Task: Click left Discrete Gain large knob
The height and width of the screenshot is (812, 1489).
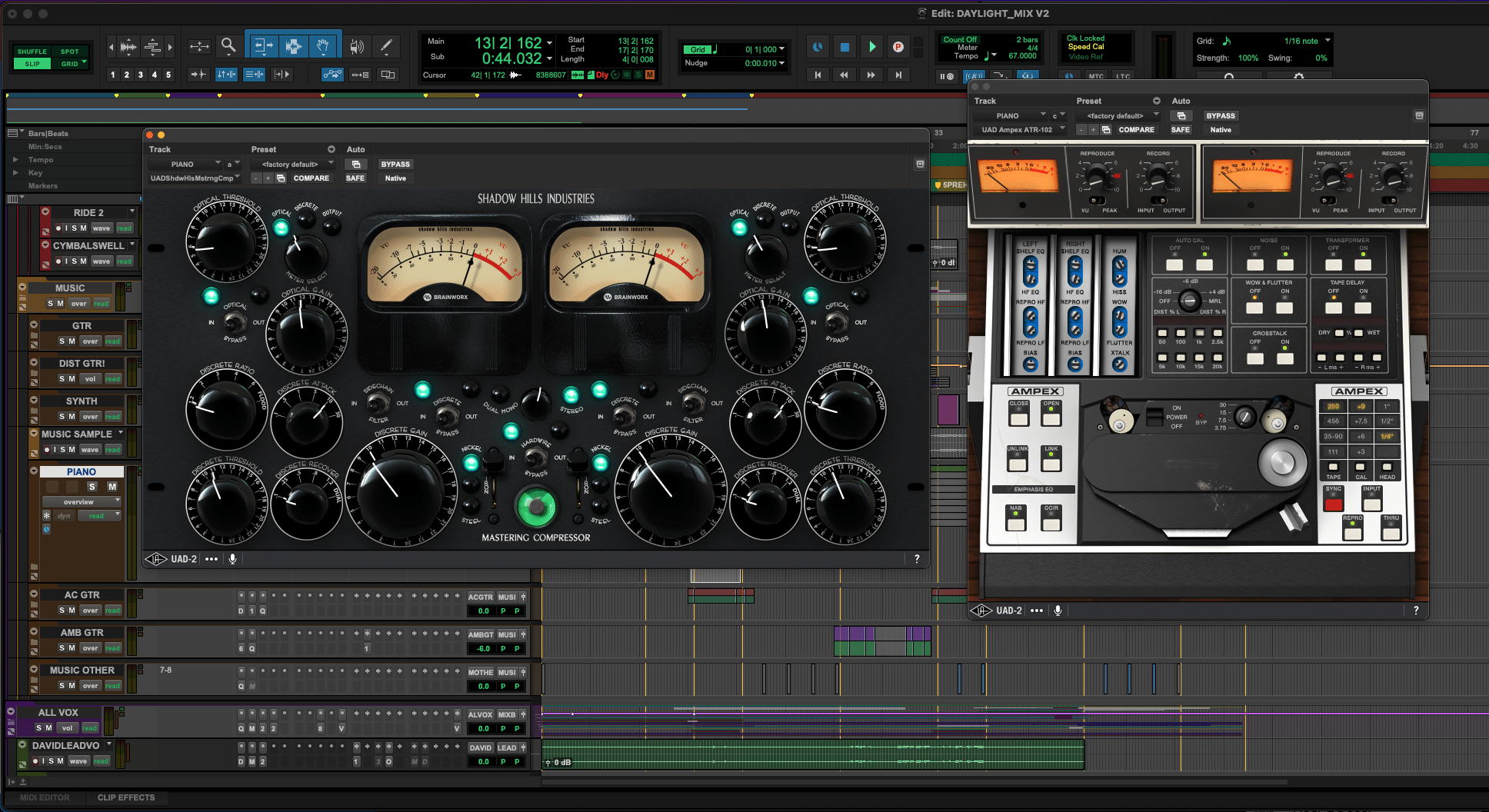Action: pyautogui.click(x=400, y=491)
